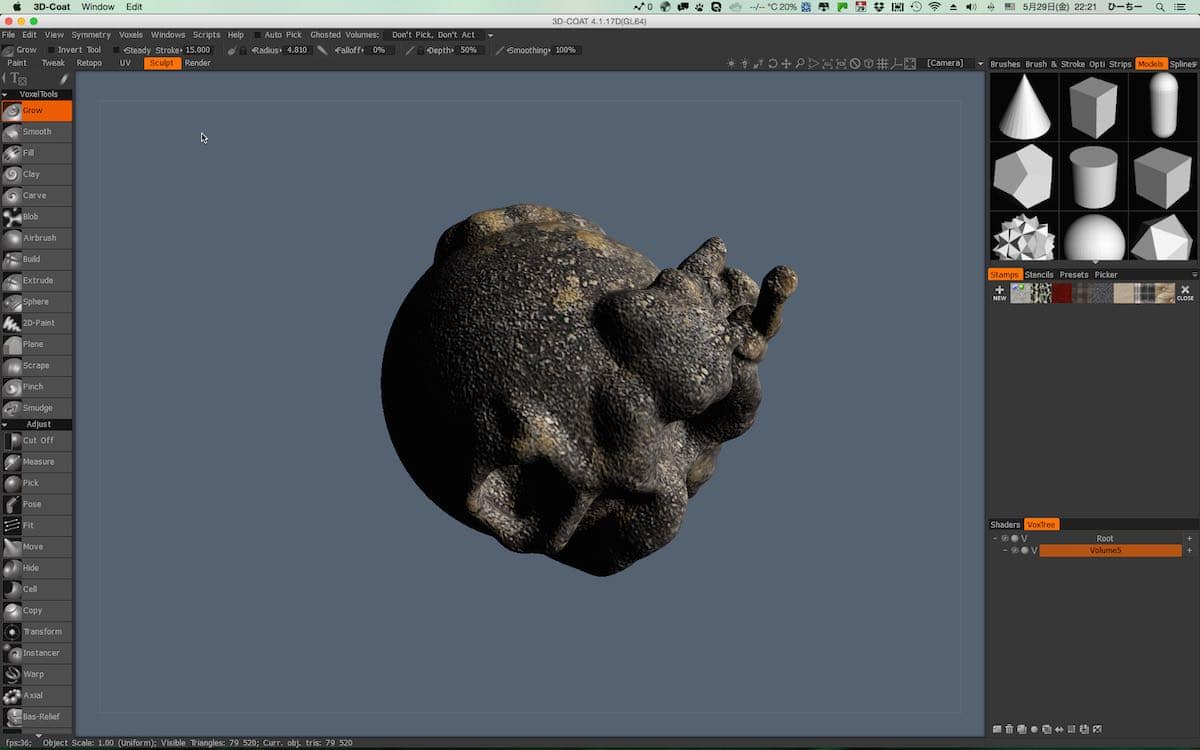Pick the Pinch tool in the sidebar
Viewport: 1200px width, 750px height.
(33, 387)
